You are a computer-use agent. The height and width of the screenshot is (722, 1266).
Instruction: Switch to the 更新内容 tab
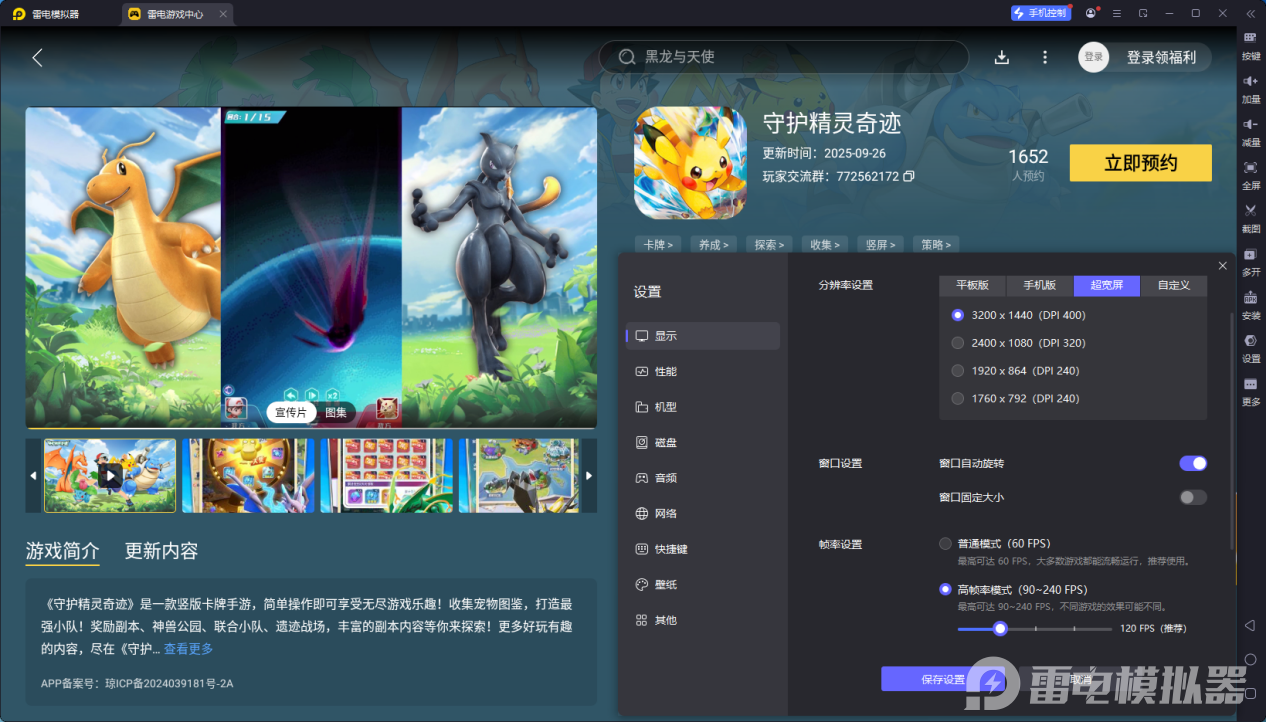(x=159, y=551)
